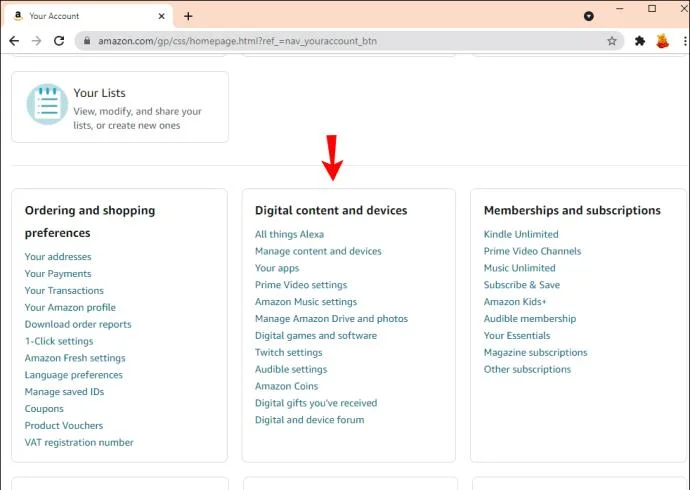This screenshot has height=490, width=690.
Task: Click the round dropdown icon in title bar
Action: pos(589,16)
